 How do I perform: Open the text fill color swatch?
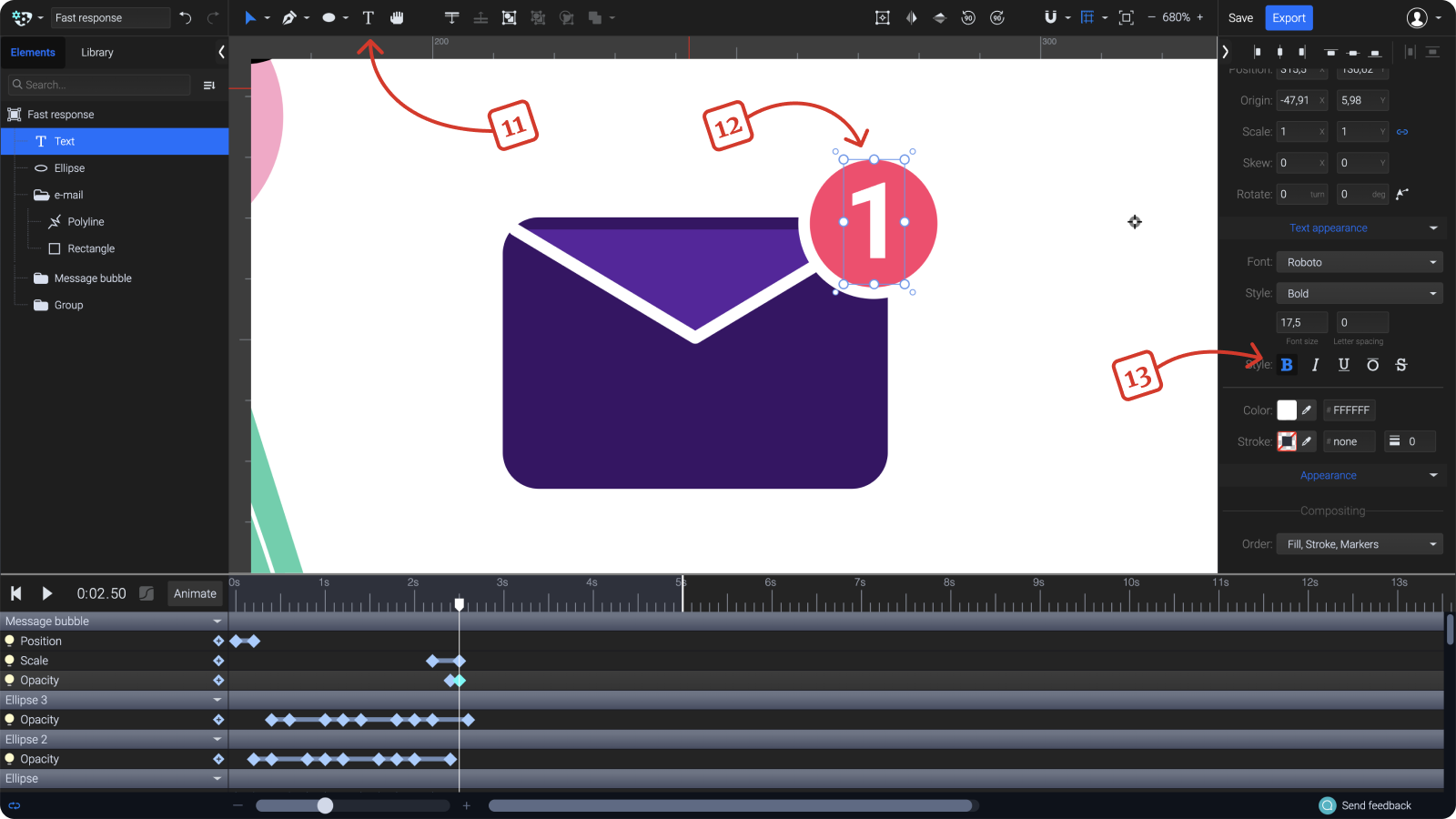click(1289, 409)
